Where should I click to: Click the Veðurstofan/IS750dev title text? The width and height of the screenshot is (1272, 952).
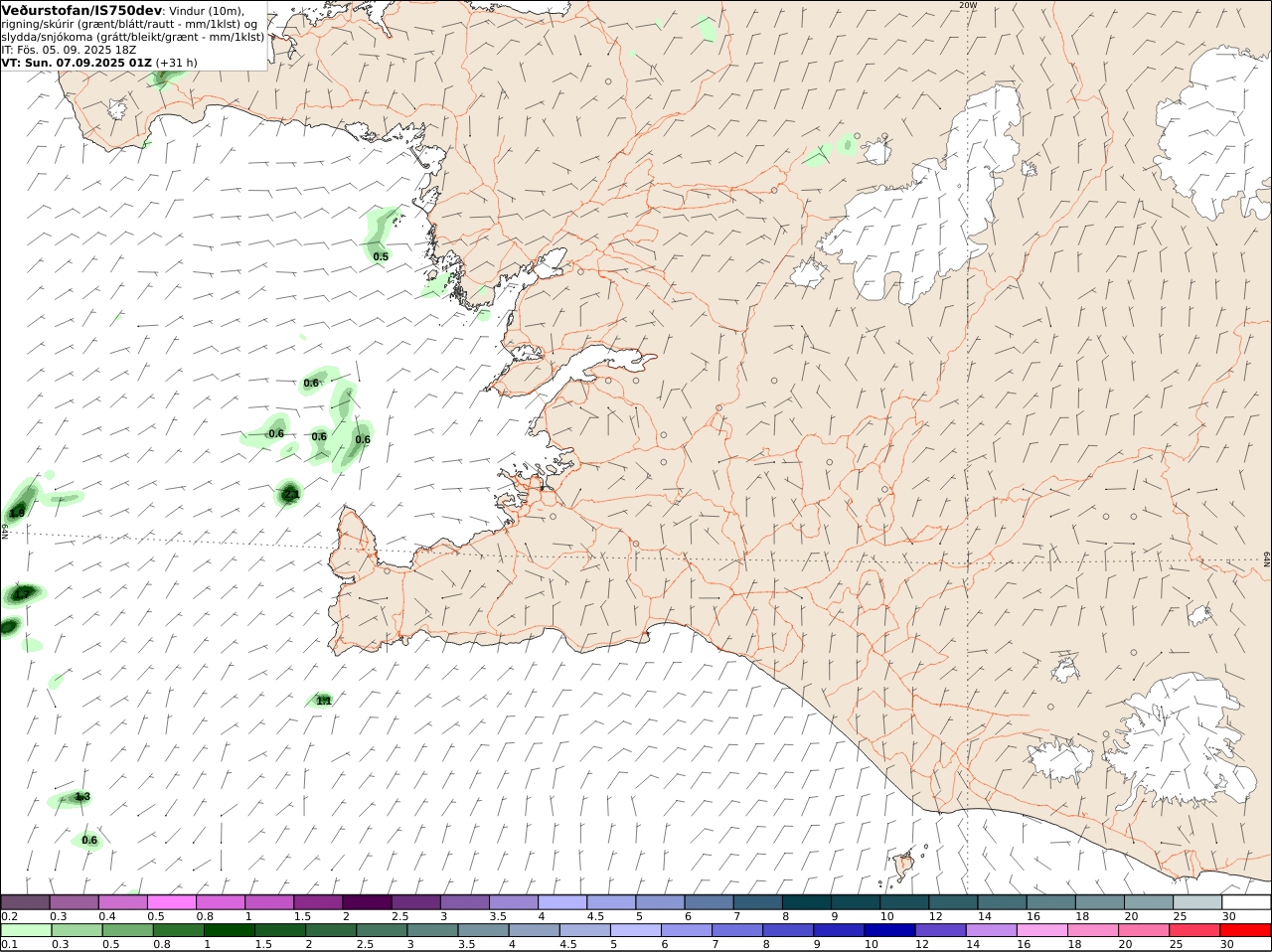82,10
